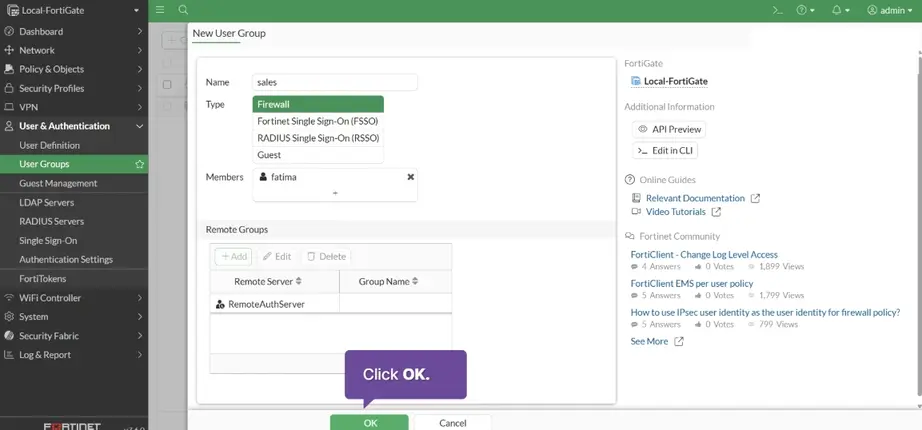This screenshot has height=430, width=922.
Task: Open external link icon beside Video Tutorials
Action: click(x=716, y=212)
